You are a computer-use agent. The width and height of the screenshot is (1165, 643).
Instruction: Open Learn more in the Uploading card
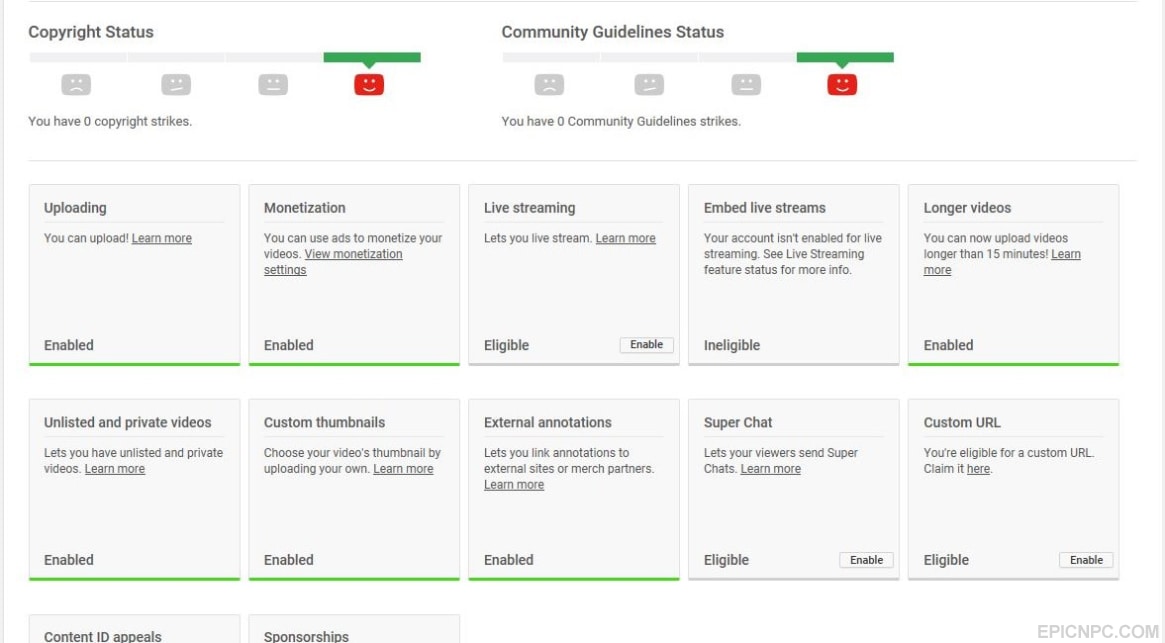(x=161, y=238)
